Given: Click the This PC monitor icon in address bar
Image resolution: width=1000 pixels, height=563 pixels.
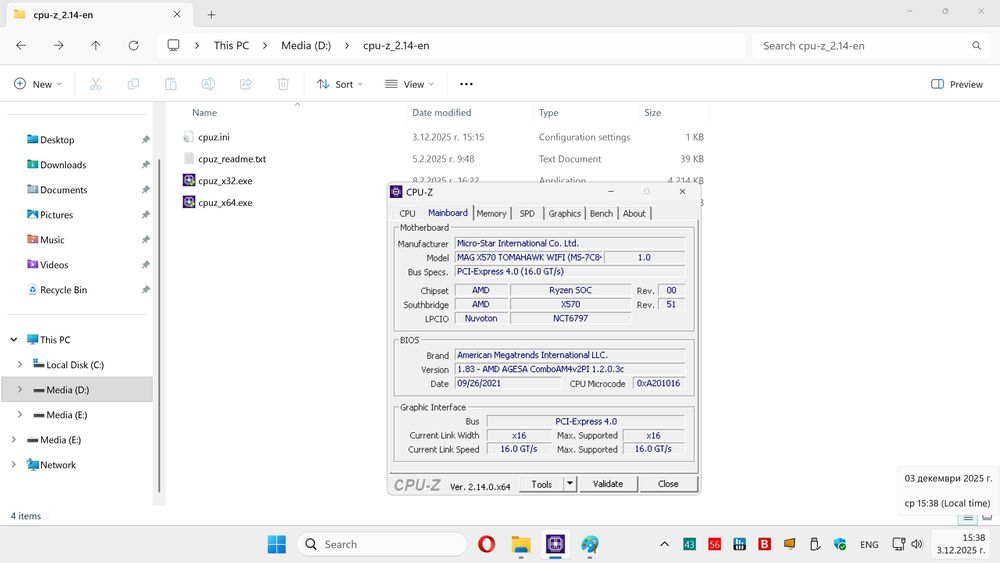Looking at the screenshot, I should [x=173, y=46].
